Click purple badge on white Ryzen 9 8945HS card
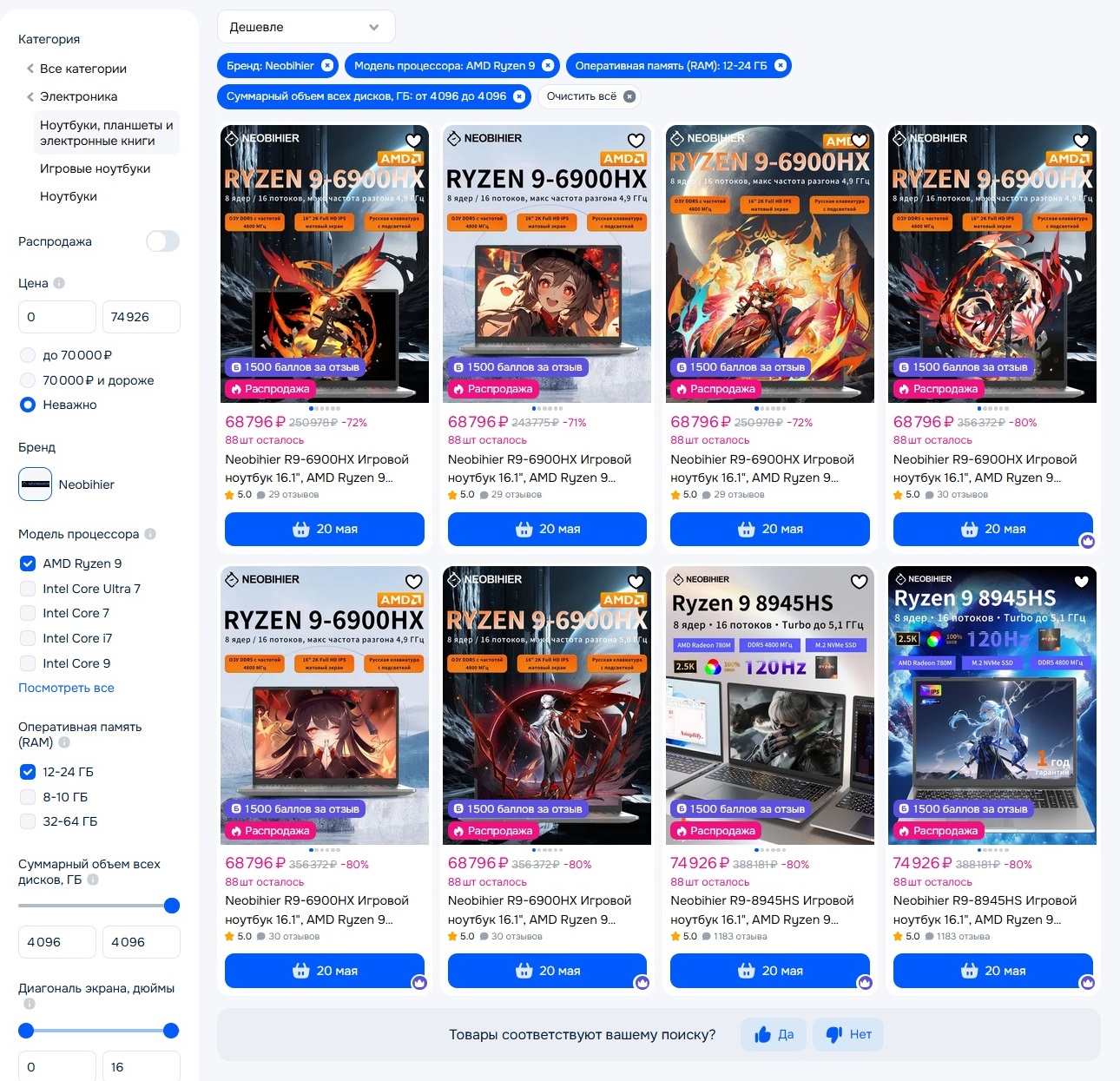 point(865,983)
